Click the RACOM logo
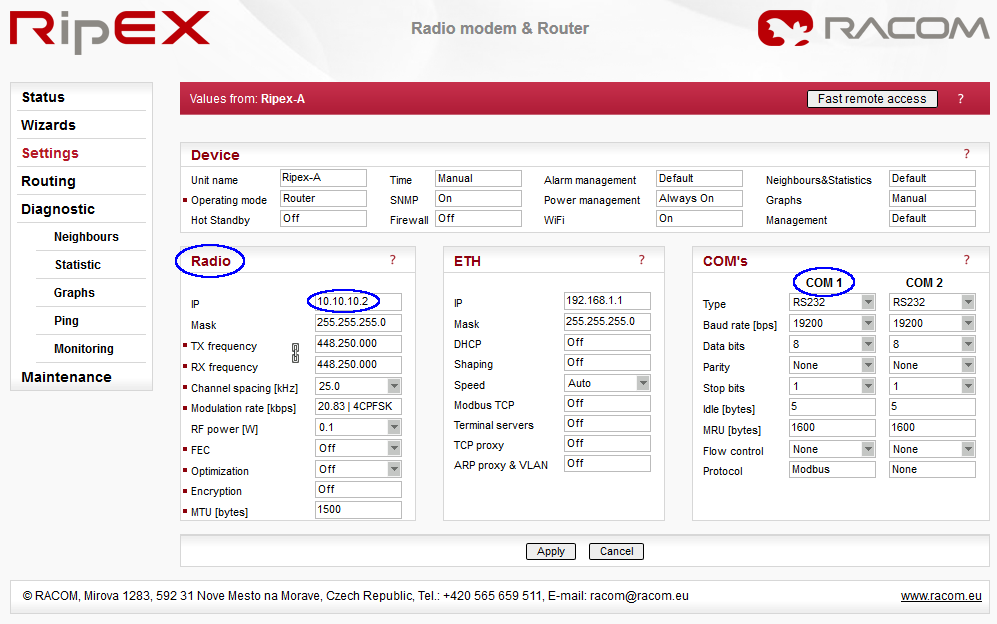The height and width of the screenshot is (624, 997). 872,28
